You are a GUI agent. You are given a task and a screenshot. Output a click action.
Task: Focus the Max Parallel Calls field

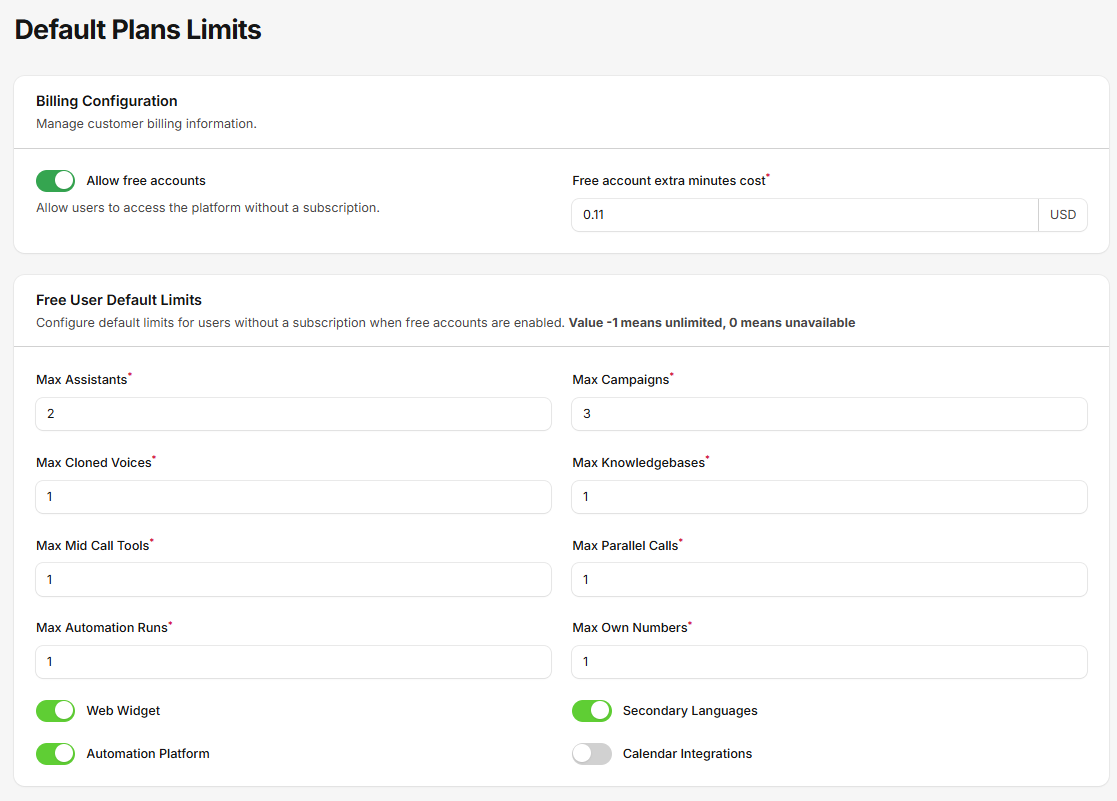(829, 579)
